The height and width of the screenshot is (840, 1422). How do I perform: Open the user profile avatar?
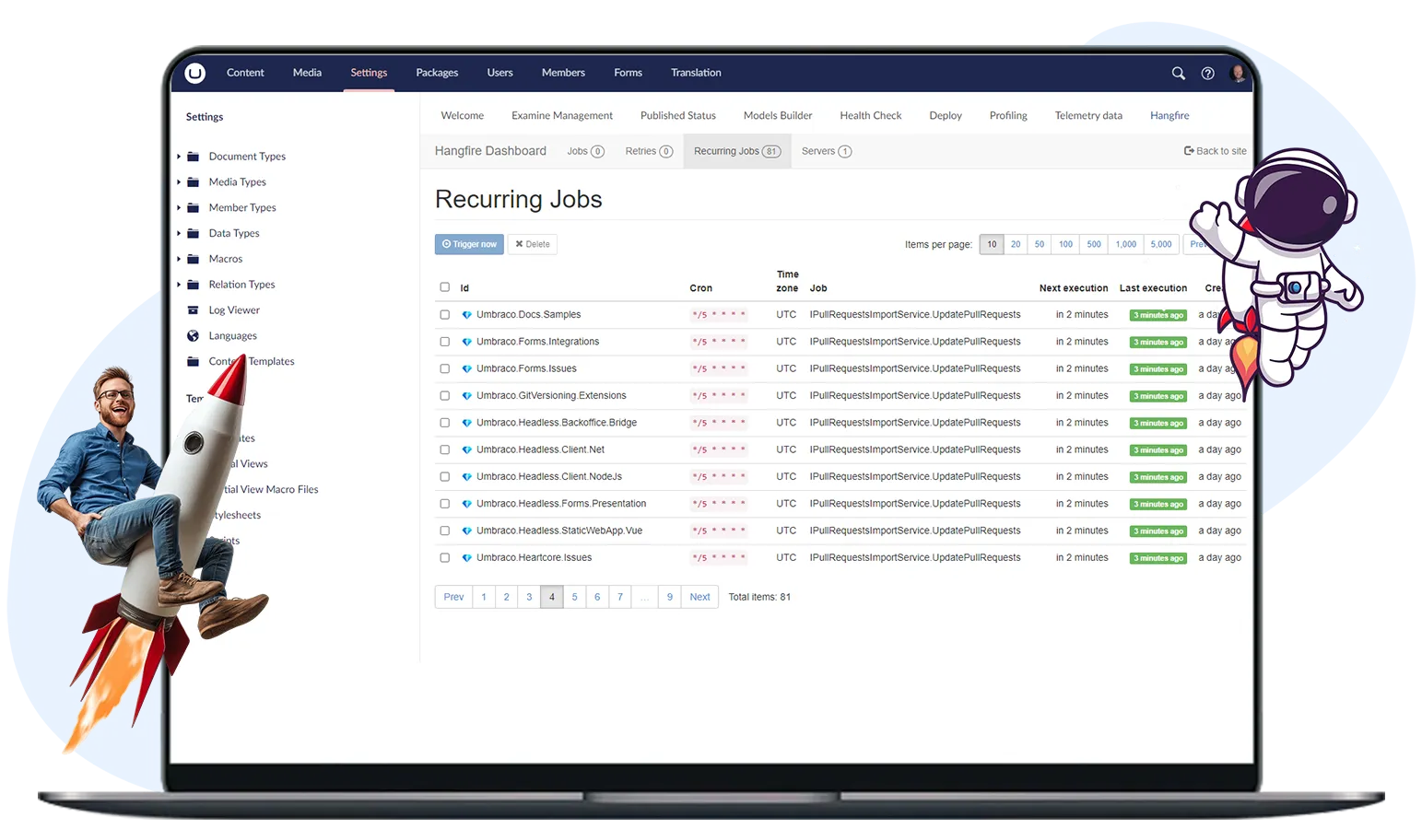tap(1238, 74)
